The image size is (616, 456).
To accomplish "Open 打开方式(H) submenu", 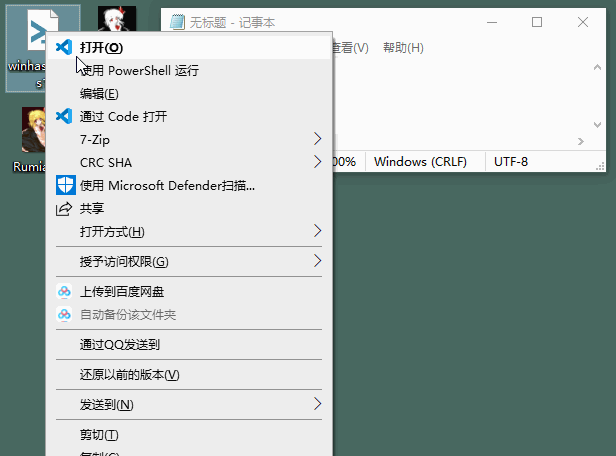I will 189,231.
